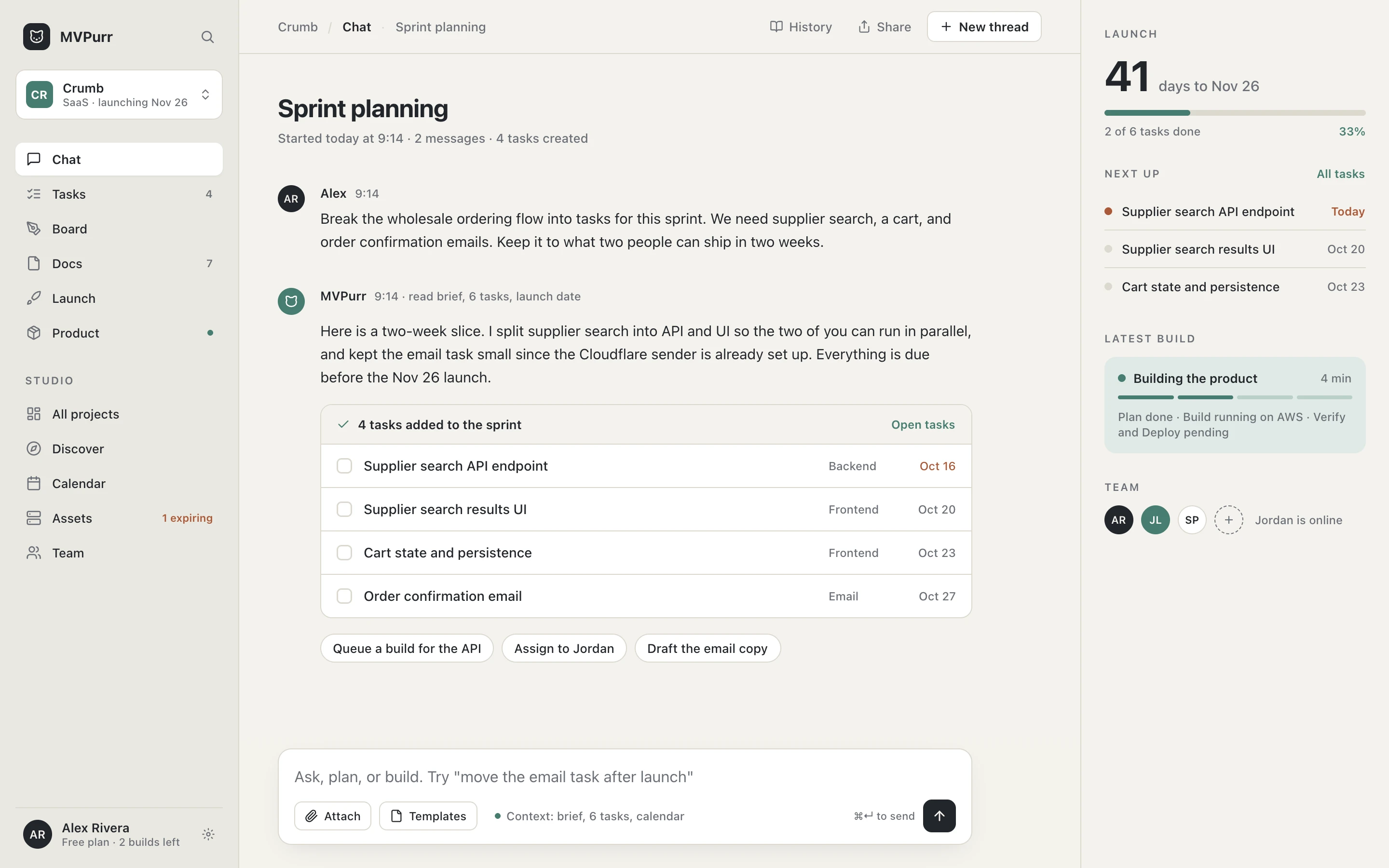Click the MVPurr assistant avatar in chat
Image resolution: width=1389 pixels, height=868 pixels.
pyautogui.click(x=291, y=301)
